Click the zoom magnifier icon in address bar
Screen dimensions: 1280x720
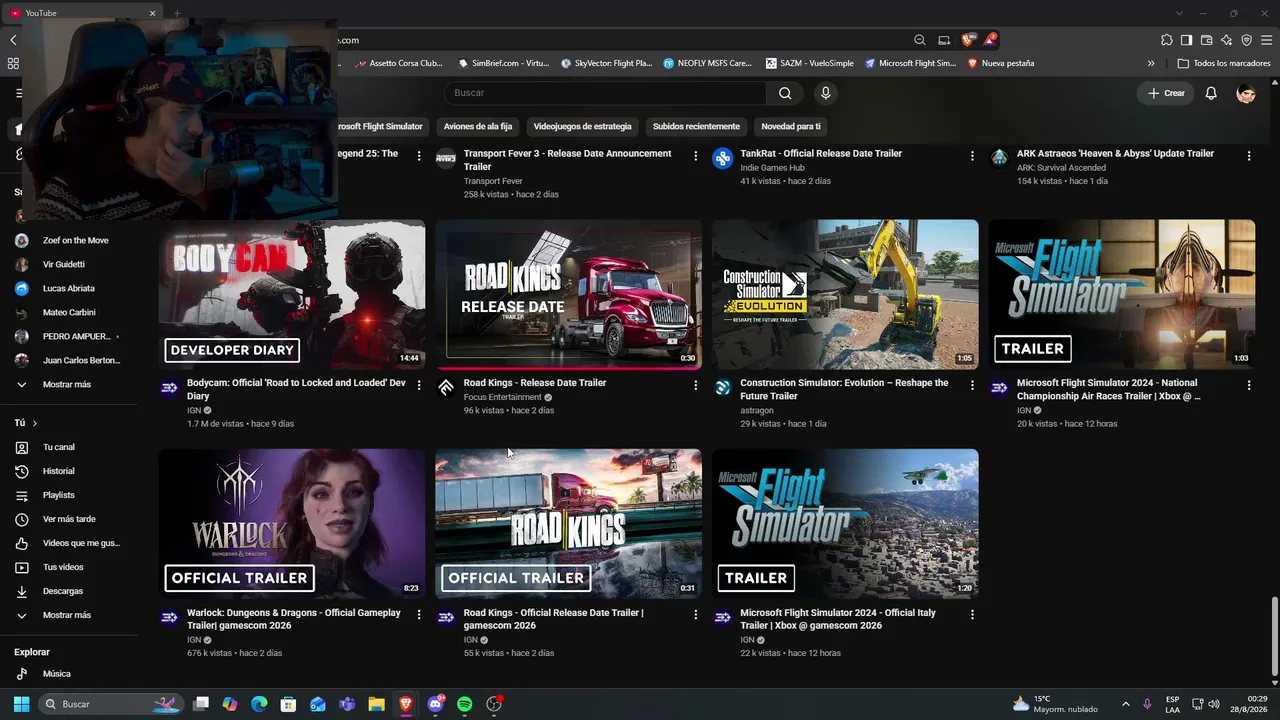pyautogui.click(x=920, y=40)
